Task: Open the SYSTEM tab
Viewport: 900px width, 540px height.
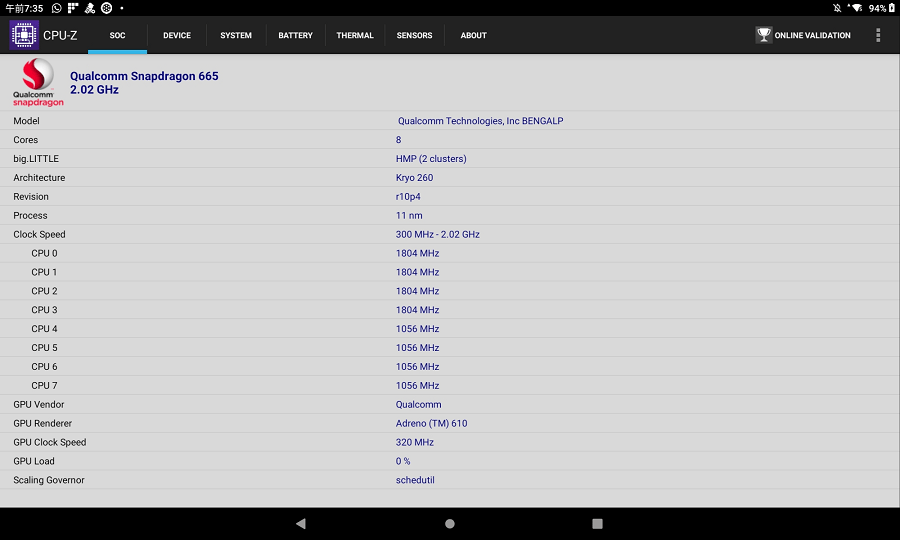Action: [x=236, y=36]
